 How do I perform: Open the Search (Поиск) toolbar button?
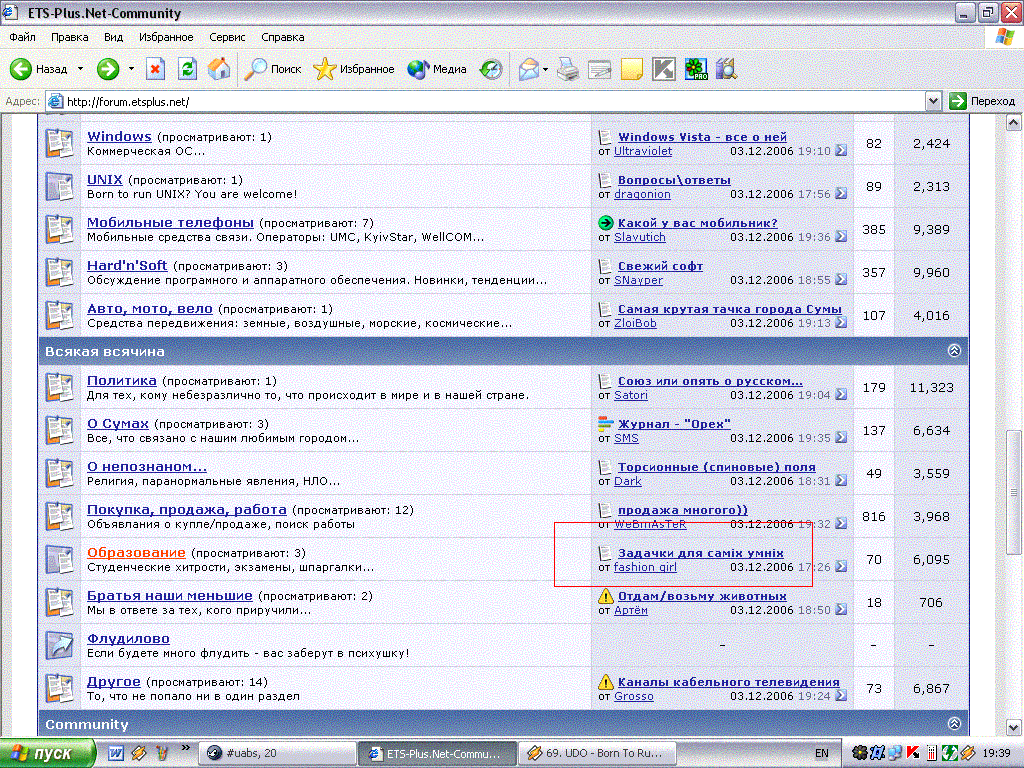click(x=273, y=69)
